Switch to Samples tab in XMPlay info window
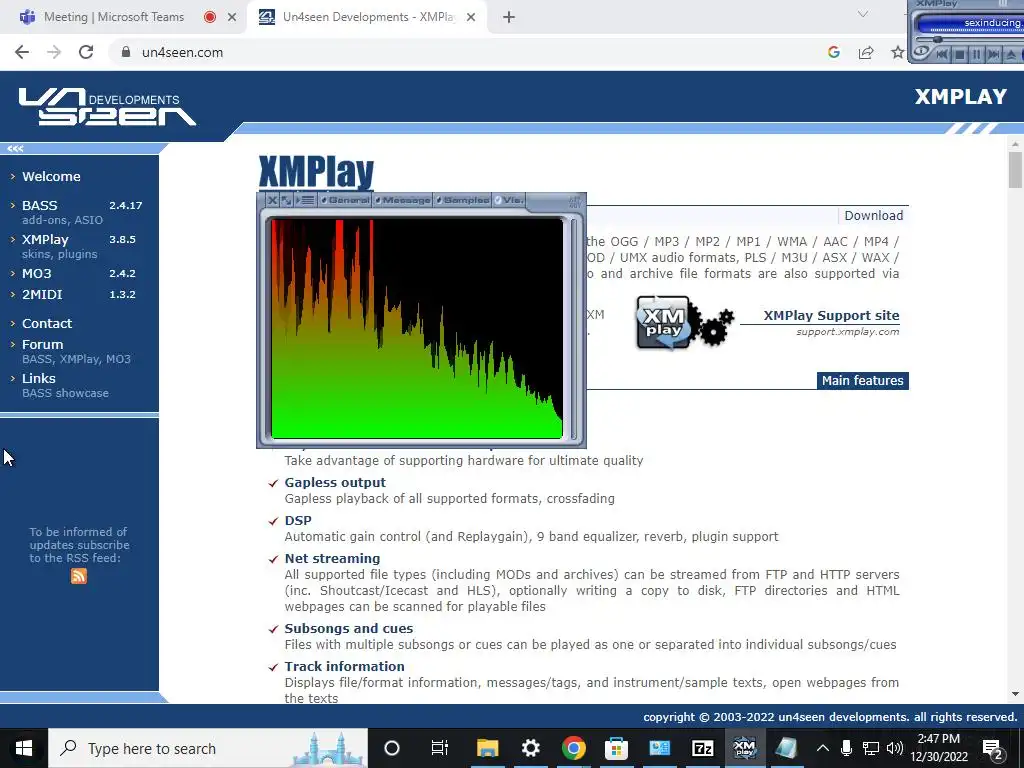 point(462,200)
